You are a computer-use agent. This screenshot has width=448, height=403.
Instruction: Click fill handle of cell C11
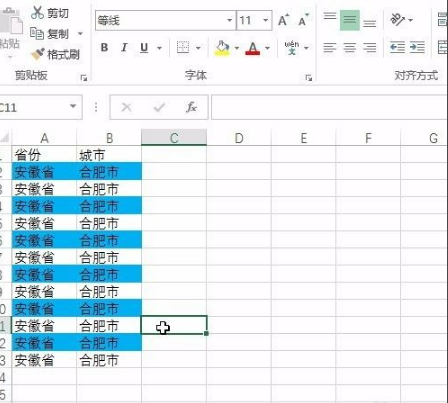coord(207,333)
